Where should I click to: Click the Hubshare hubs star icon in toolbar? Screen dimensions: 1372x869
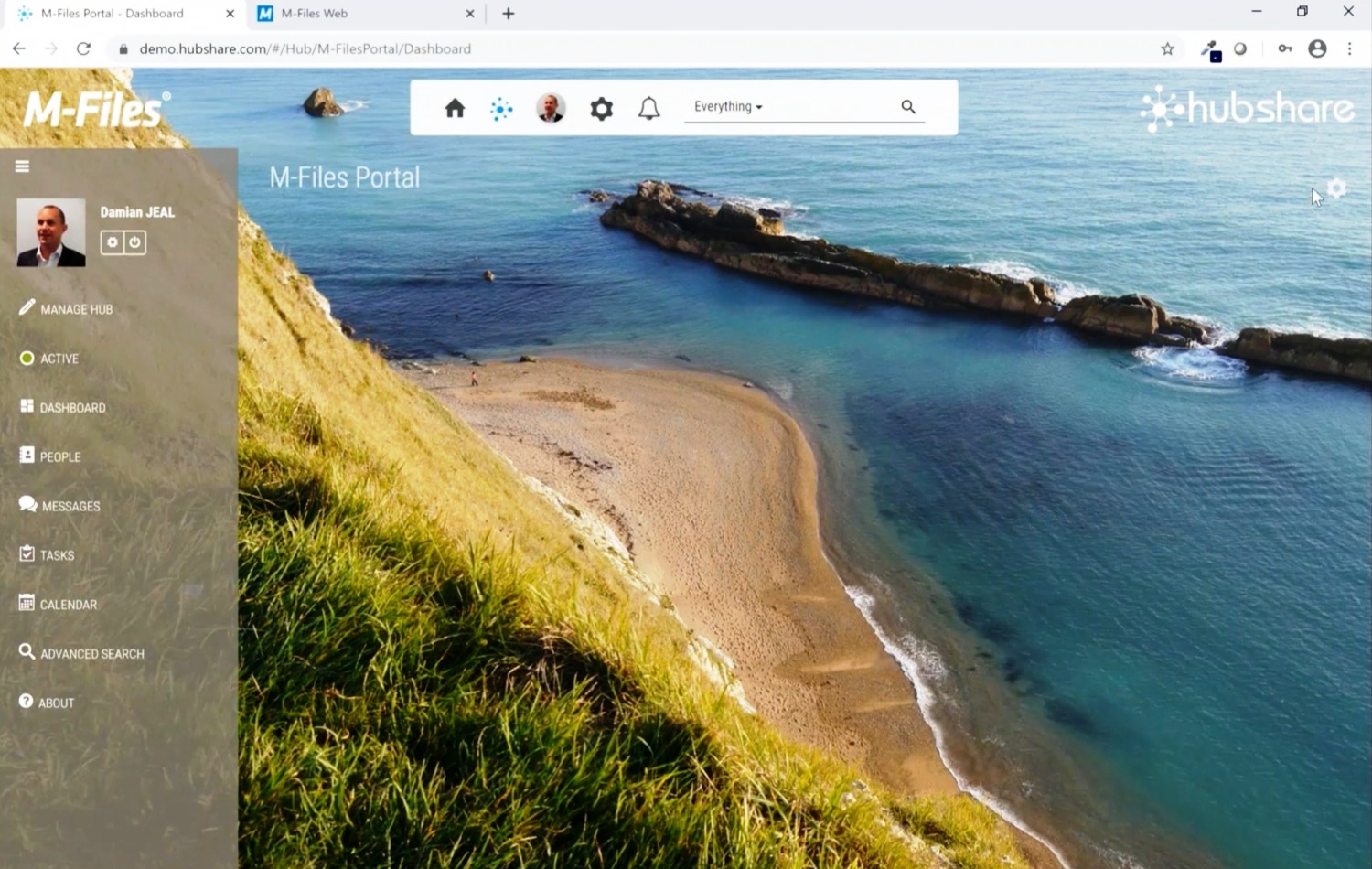(x=501, y=109)
